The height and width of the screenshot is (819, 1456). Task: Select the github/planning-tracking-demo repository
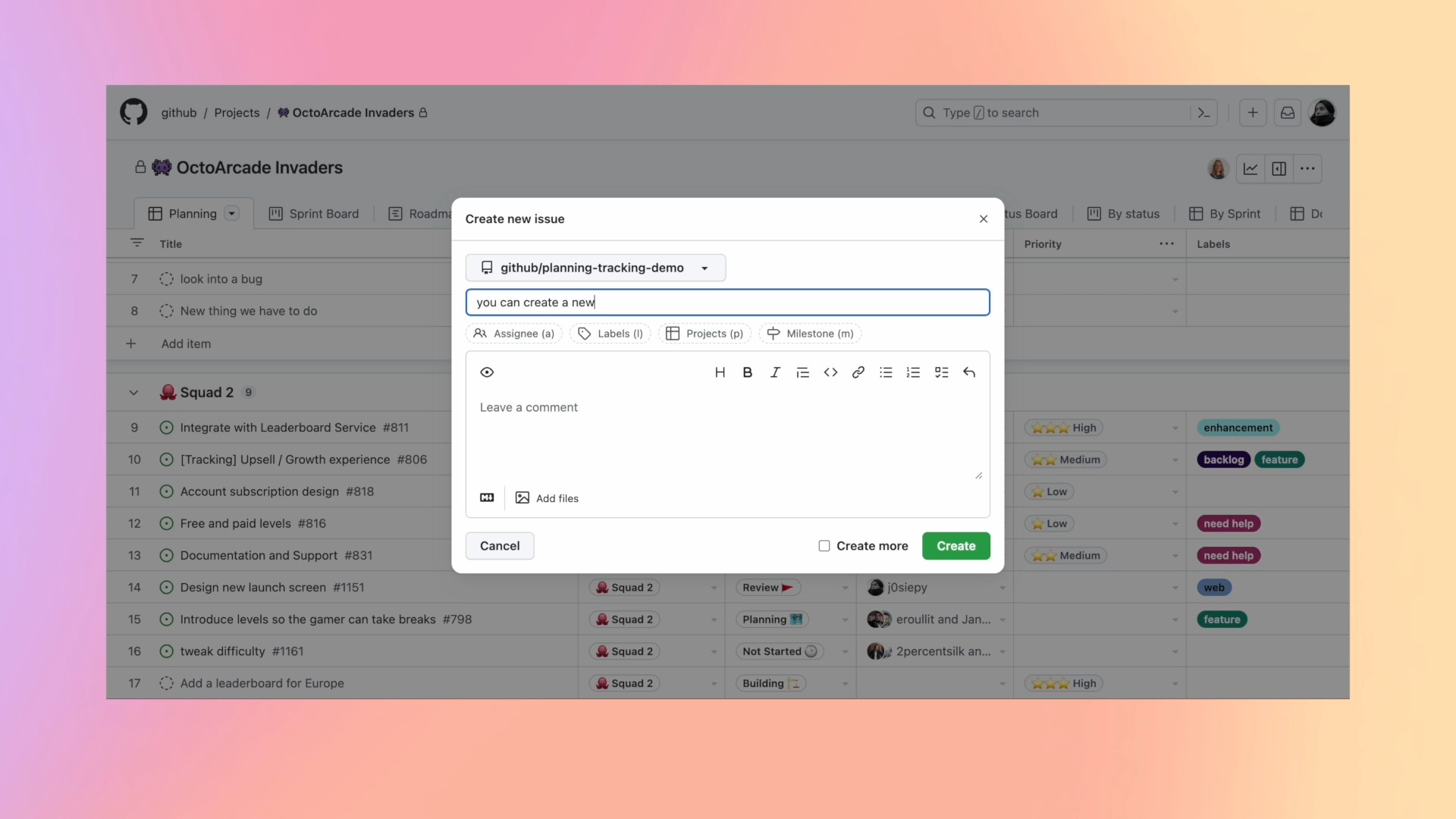click(594, 268)
